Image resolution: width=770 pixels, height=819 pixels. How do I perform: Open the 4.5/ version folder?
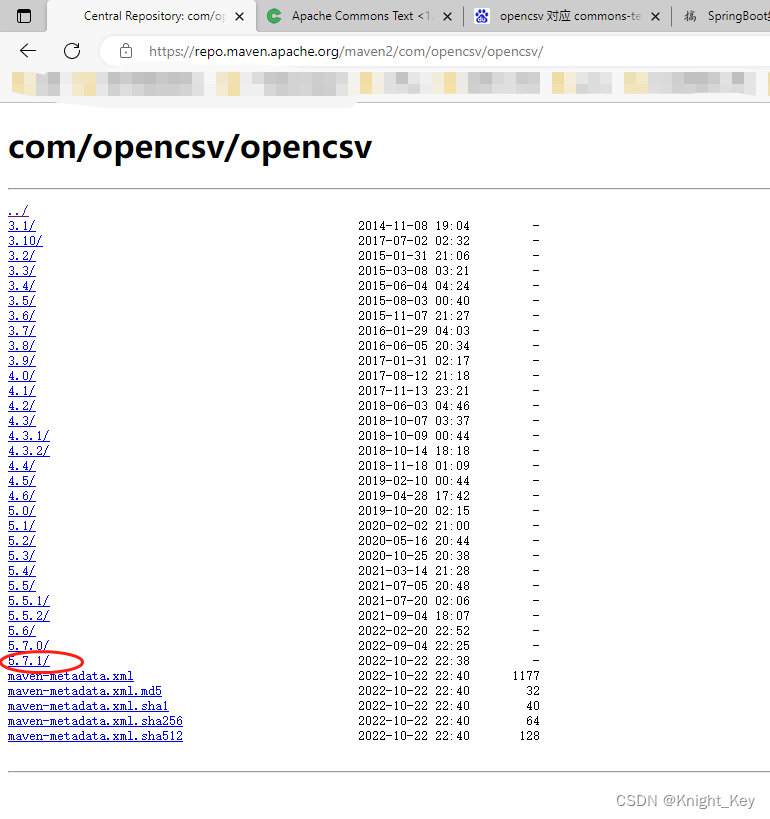point(21,481)
